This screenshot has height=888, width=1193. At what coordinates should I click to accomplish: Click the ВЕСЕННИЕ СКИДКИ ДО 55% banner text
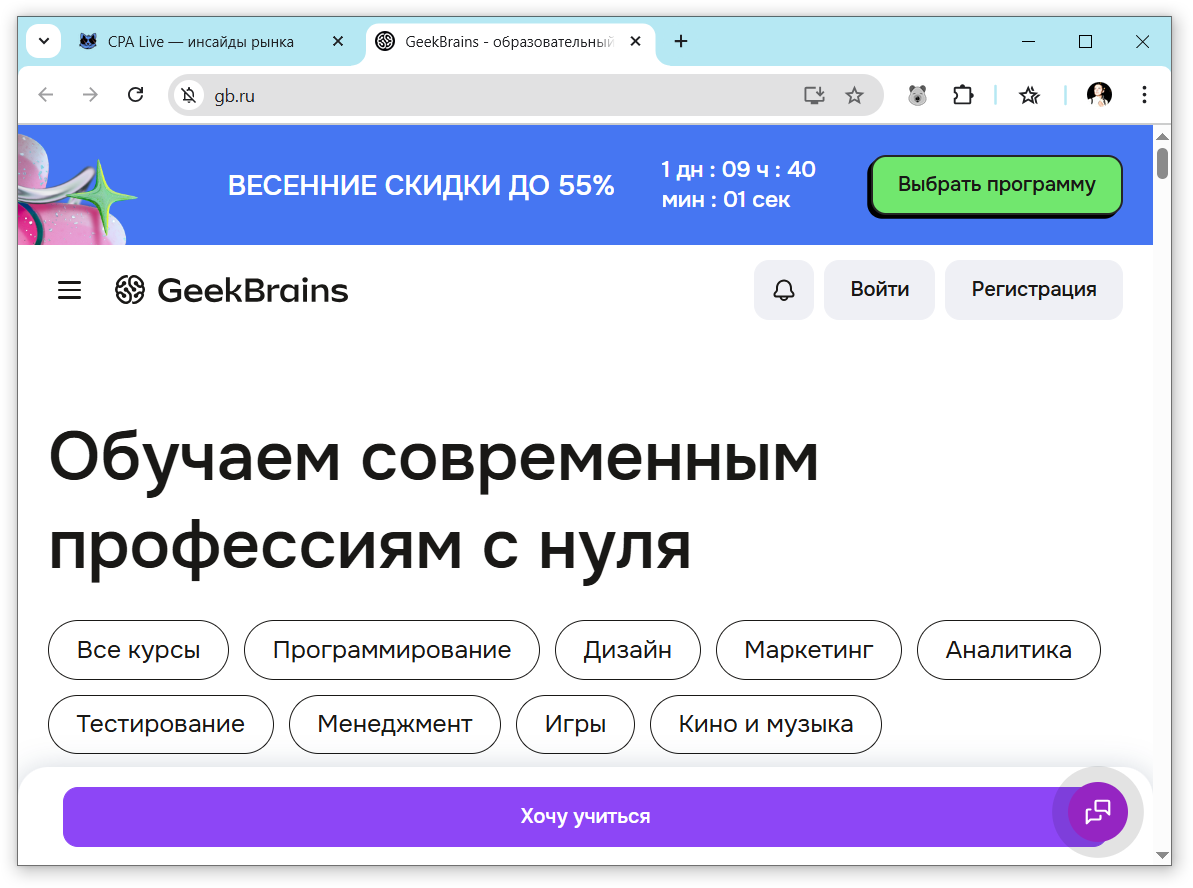(x=421, y=186)
